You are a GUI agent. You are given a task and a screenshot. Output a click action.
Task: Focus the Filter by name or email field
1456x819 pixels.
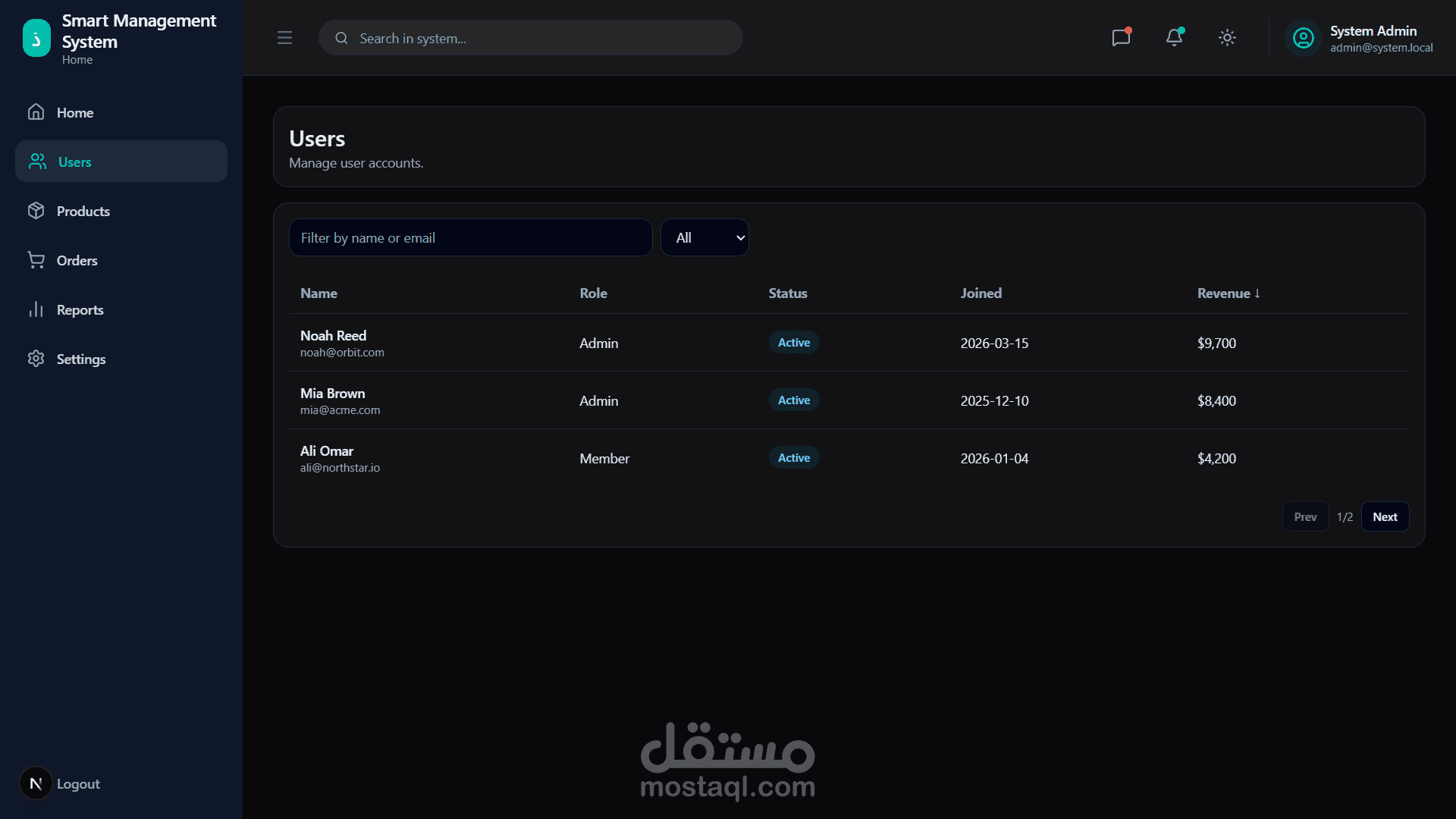coord(470,237)
